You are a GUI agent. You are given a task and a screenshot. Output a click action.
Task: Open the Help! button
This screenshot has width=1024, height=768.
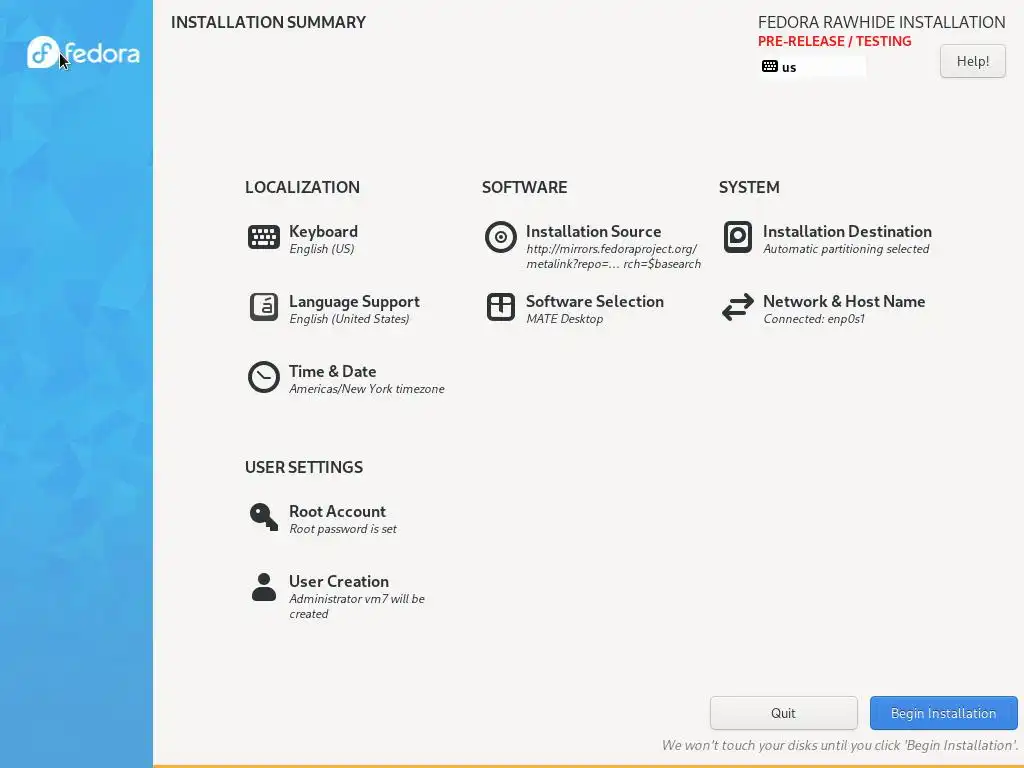pyautogui.click(x=973, y=61)
